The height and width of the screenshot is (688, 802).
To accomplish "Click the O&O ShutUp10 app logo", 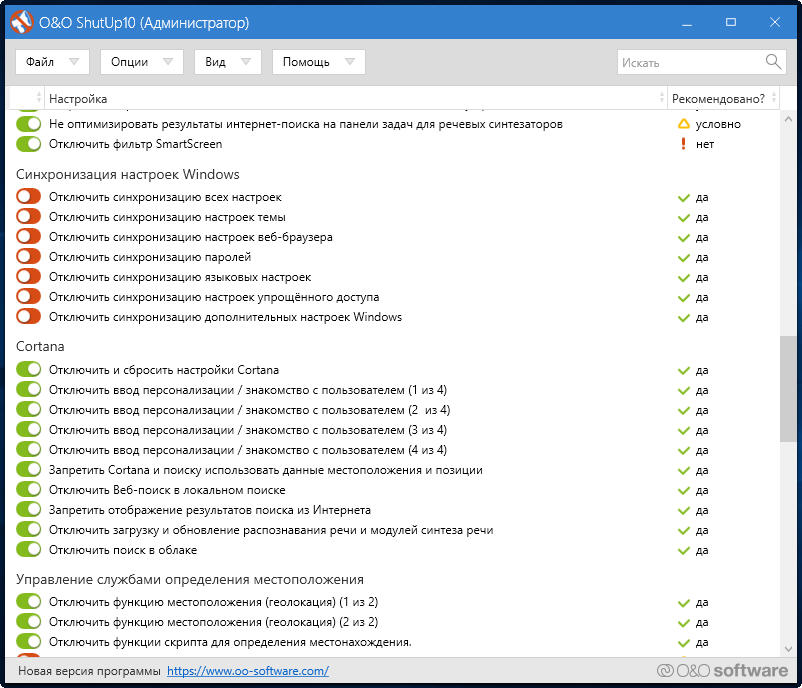I will point(21,23).
